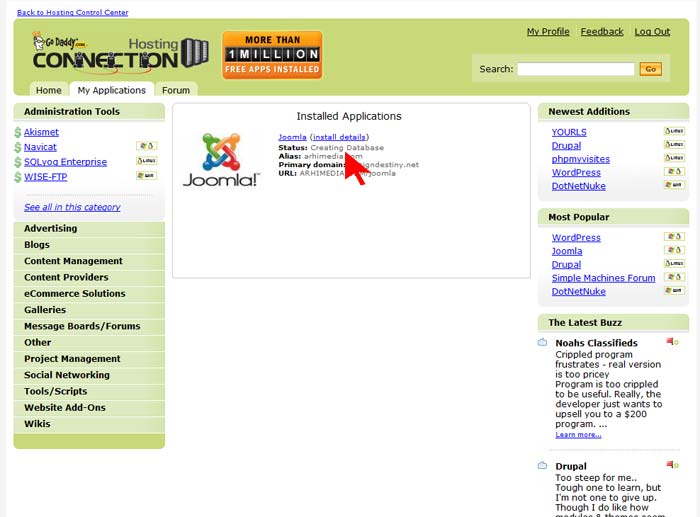Click the comment bubble icon next to Drupal buzz
This screenshot has width=700, height=517.
tap(542, 466)
